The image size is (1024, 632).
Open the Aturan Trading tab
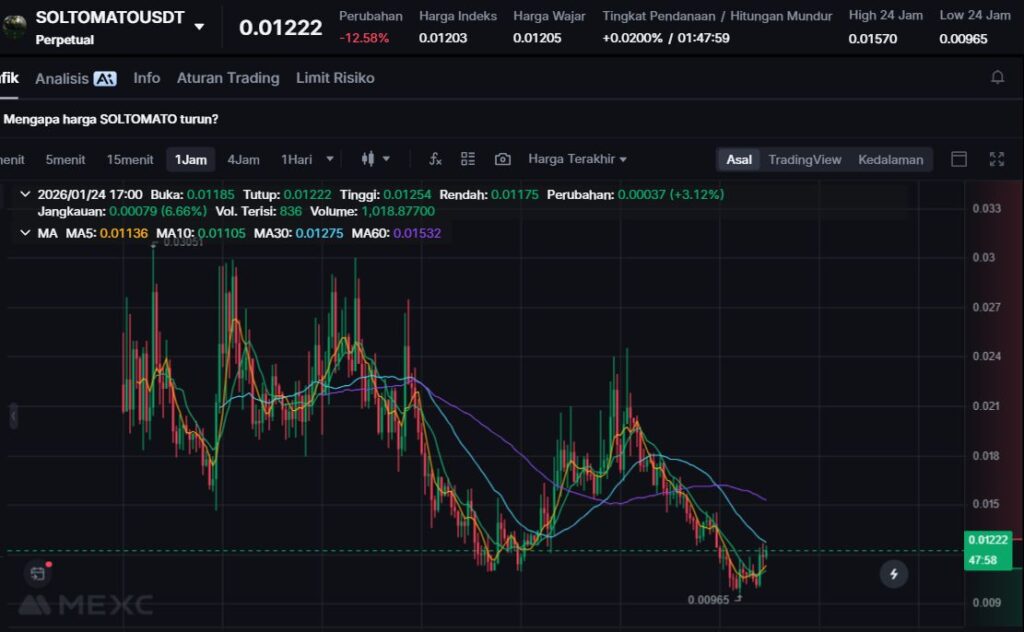click(x=228, y=78)
